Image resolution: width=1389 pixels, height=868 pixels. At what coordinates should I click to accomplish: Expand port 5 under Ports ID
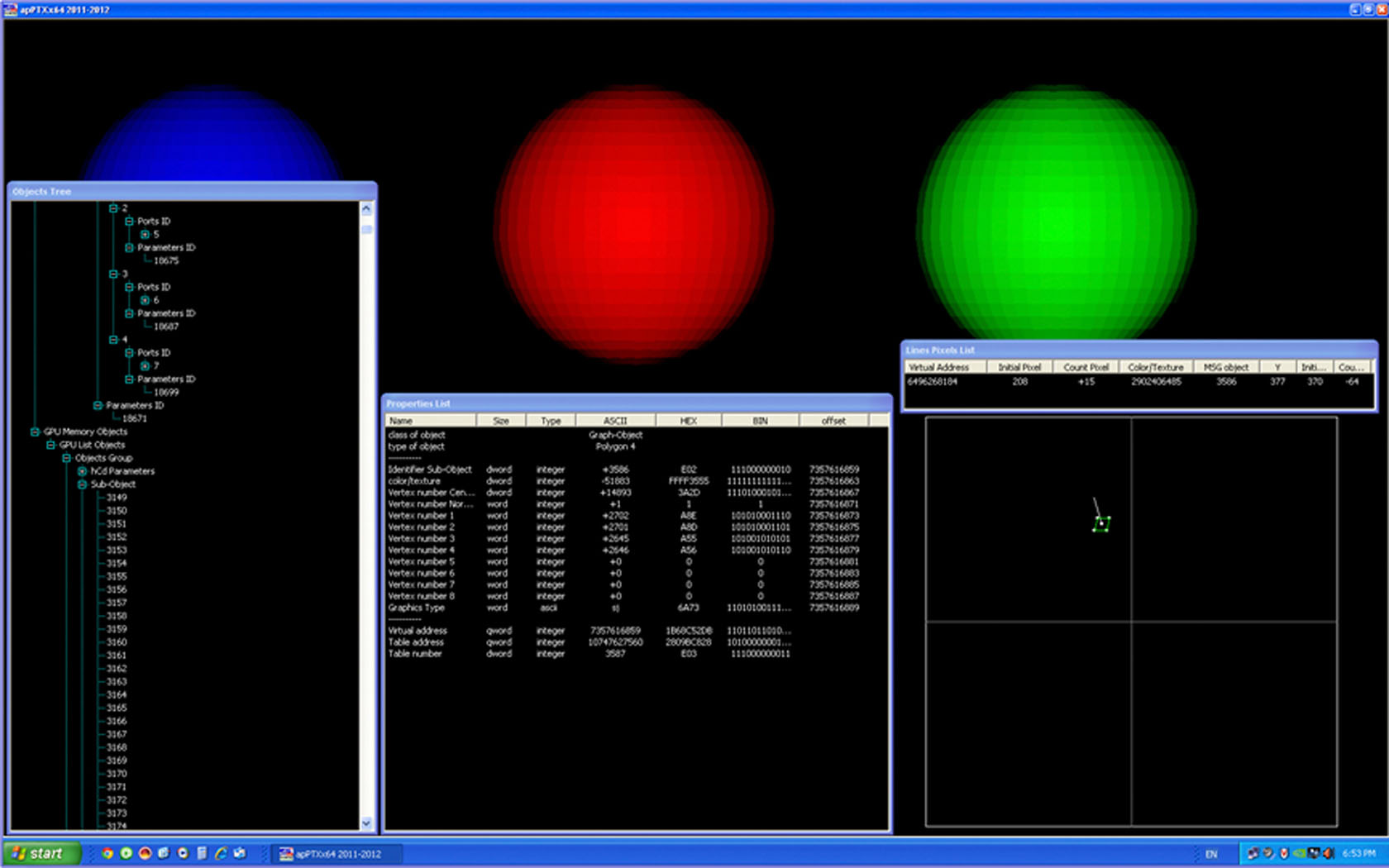coord(145,235)
